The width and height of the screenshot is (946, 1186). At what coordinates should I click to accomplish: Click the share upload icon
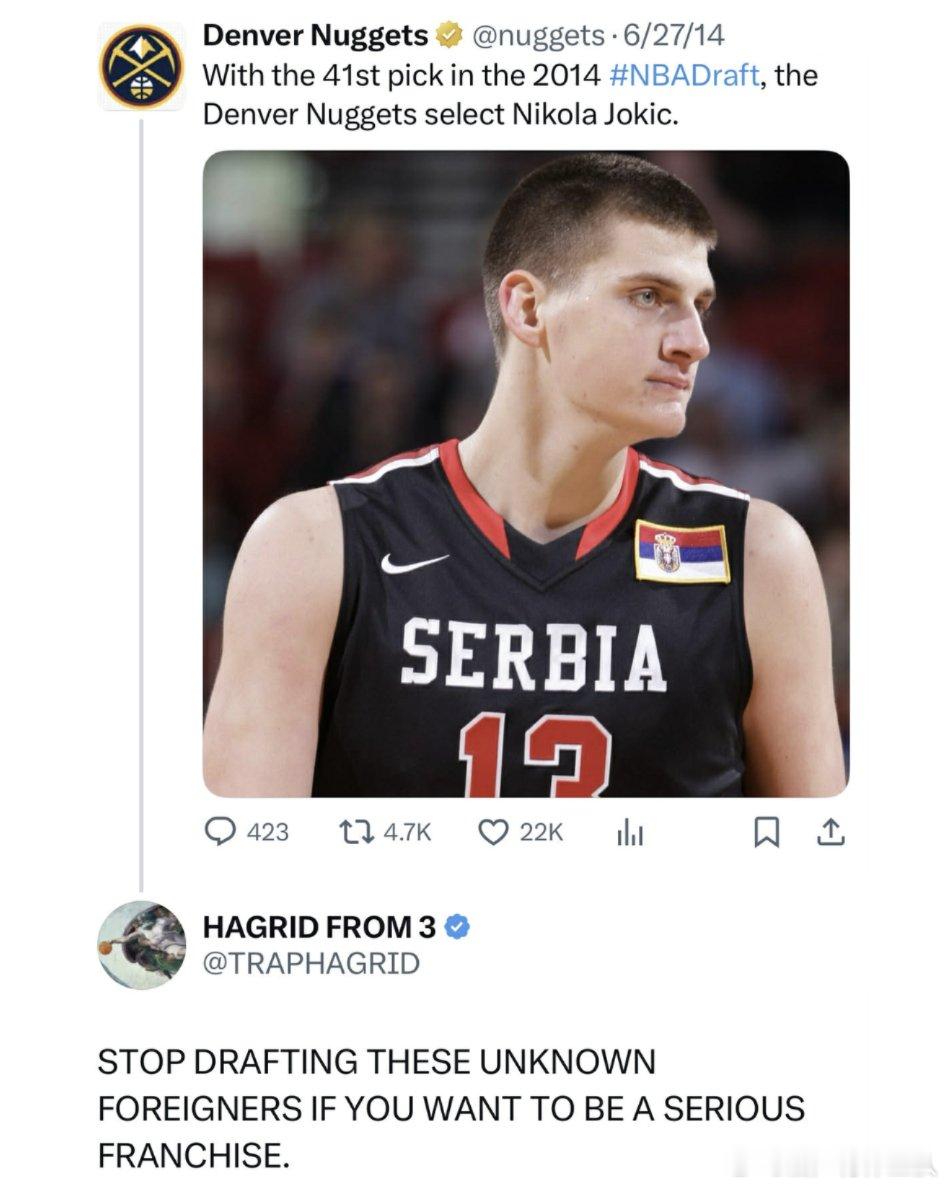pos(831,832)
